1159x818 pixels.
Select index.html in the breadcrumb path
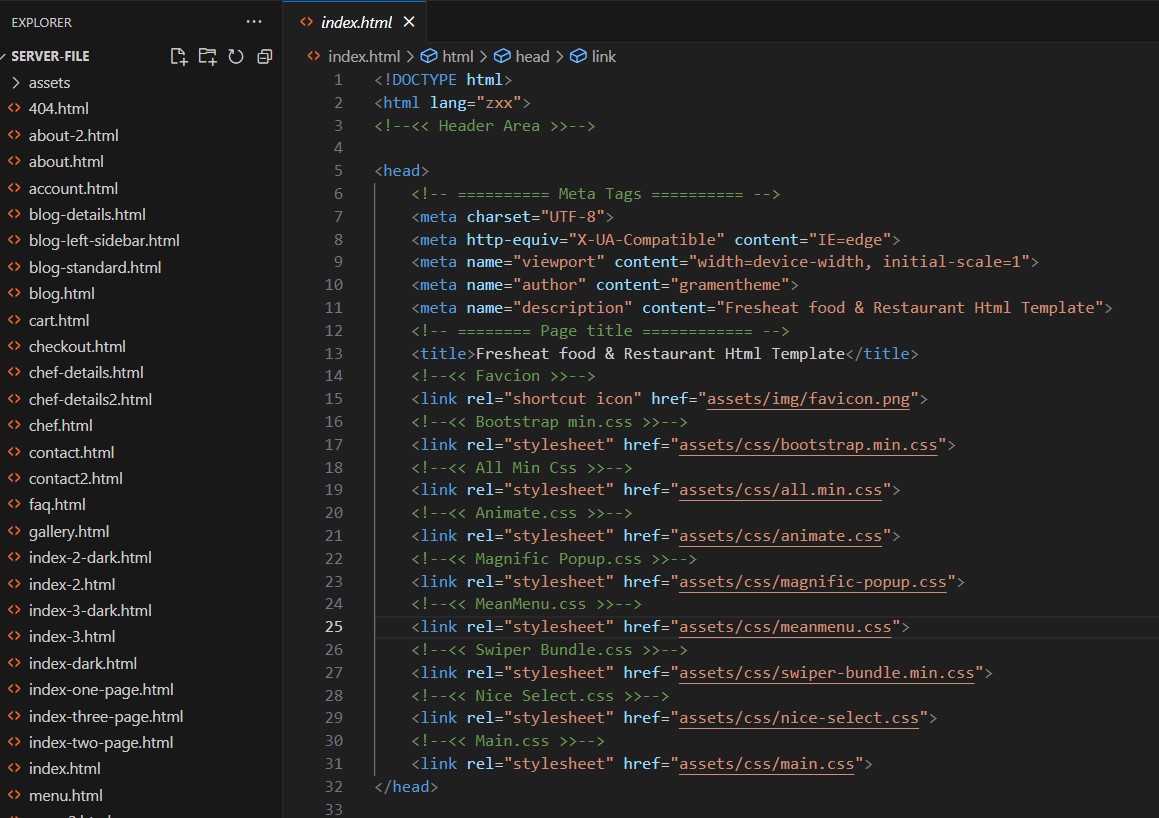[363, 57]
